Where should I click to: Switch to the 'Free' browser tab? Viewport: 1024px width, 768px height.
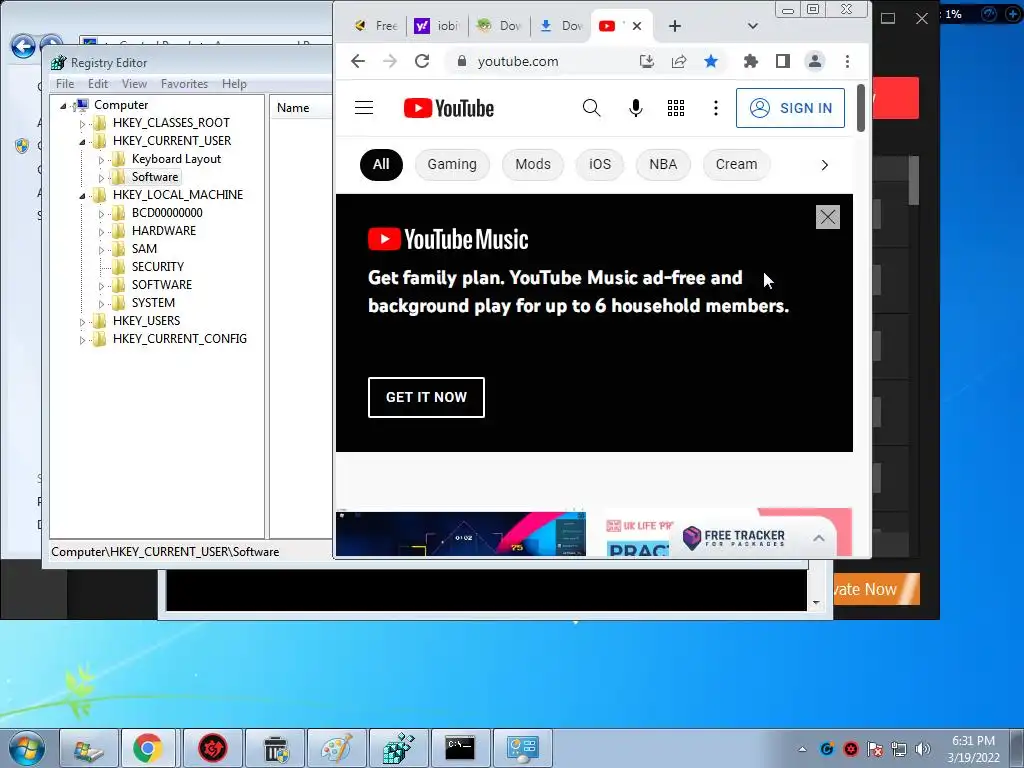point(376,26)
